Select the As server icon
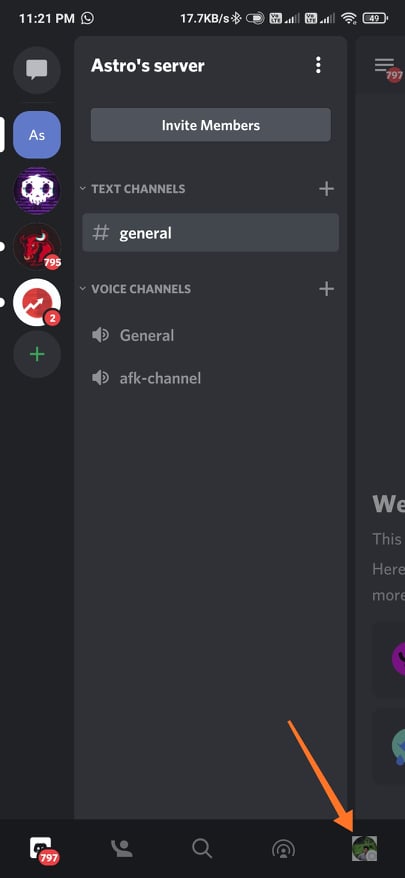The height and width of the screenshot is (878, 405). [37, 135]
